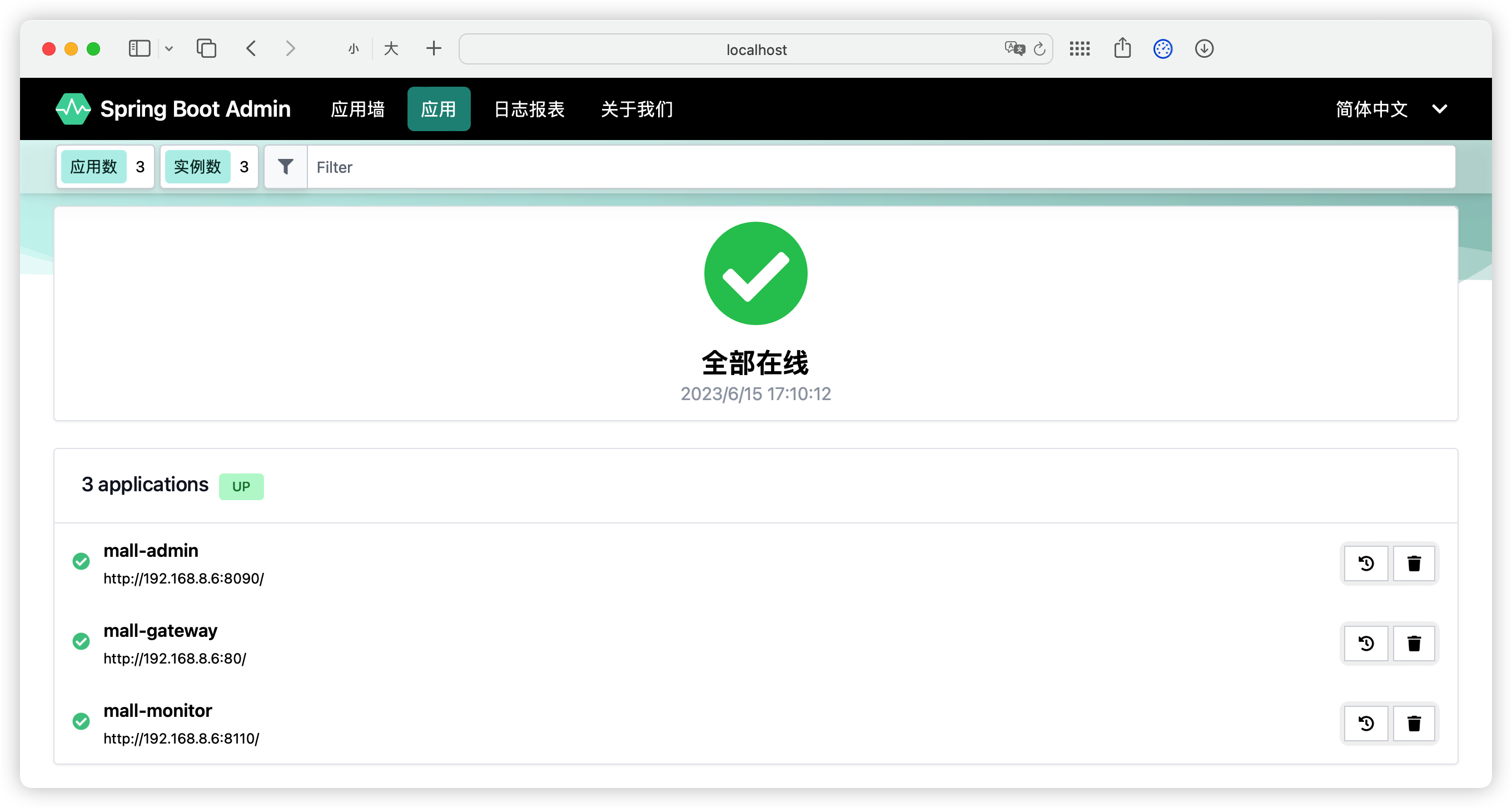Click the localhost address bar
This screenshot has width=1512, height=808.
(x=755, y=49)
